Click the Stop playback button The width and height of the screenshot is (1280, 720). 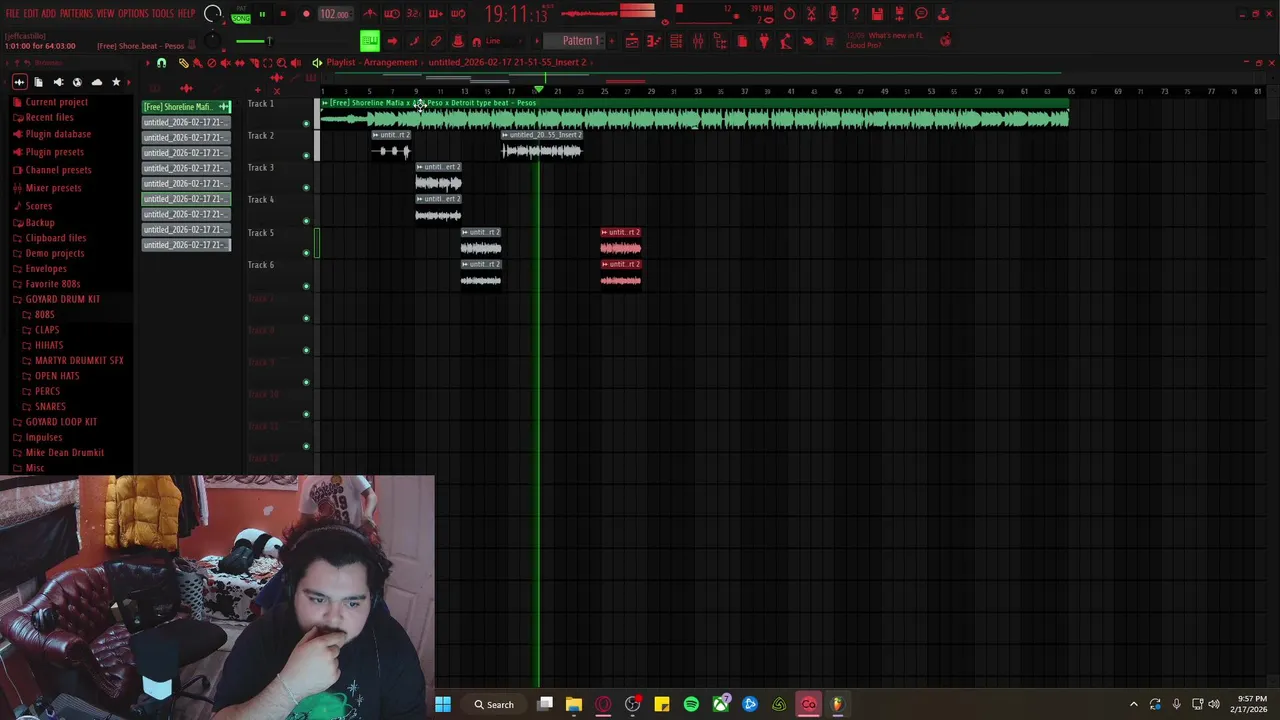click(283, 14)
